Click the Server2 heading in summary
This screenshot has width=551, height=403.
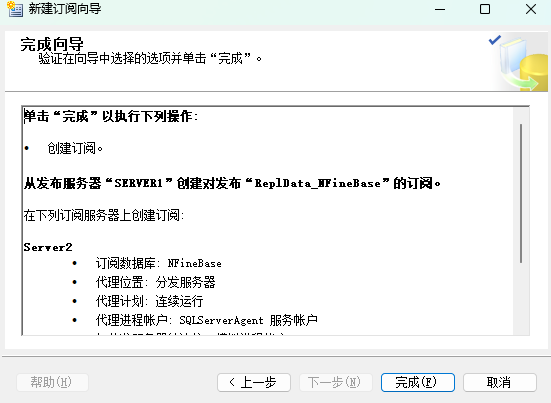(48, 247)
